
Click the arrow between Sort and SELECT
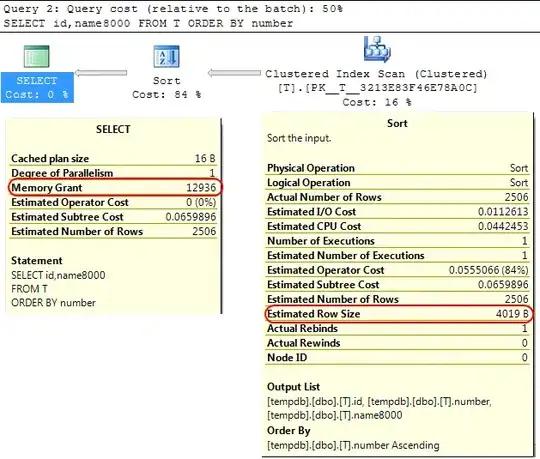101,73
